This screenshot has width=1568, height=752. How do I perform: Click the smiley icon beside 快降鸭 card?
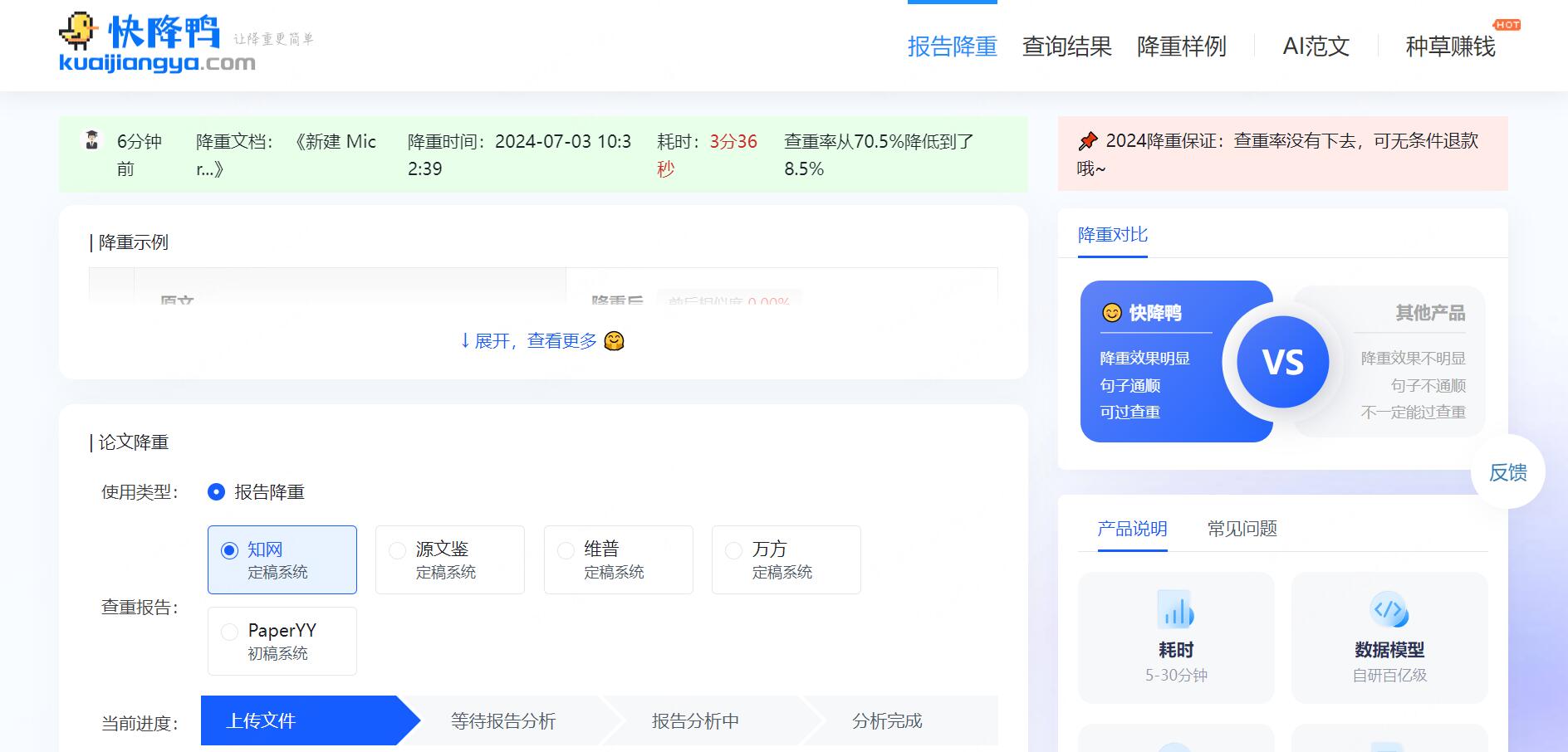coord(1111,313)
